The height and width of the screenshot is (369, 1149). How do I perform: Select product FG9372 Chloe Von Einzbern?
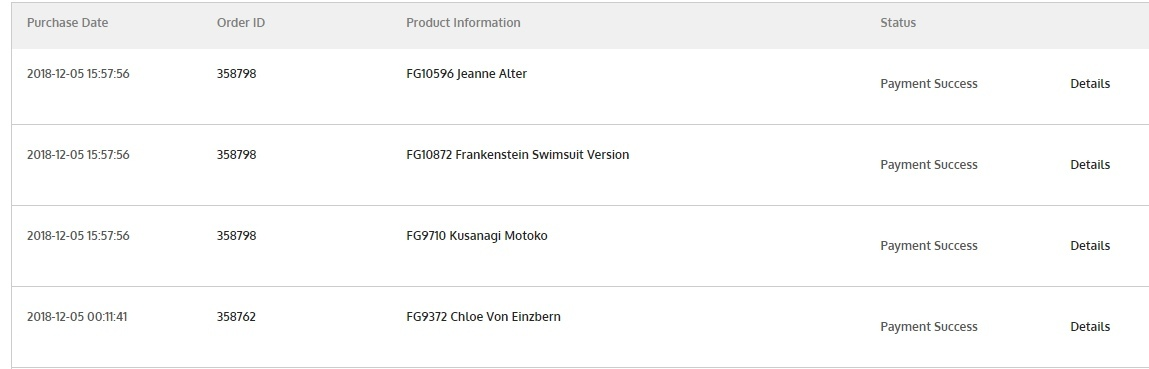pyautogui.click(x=483, y=317)
